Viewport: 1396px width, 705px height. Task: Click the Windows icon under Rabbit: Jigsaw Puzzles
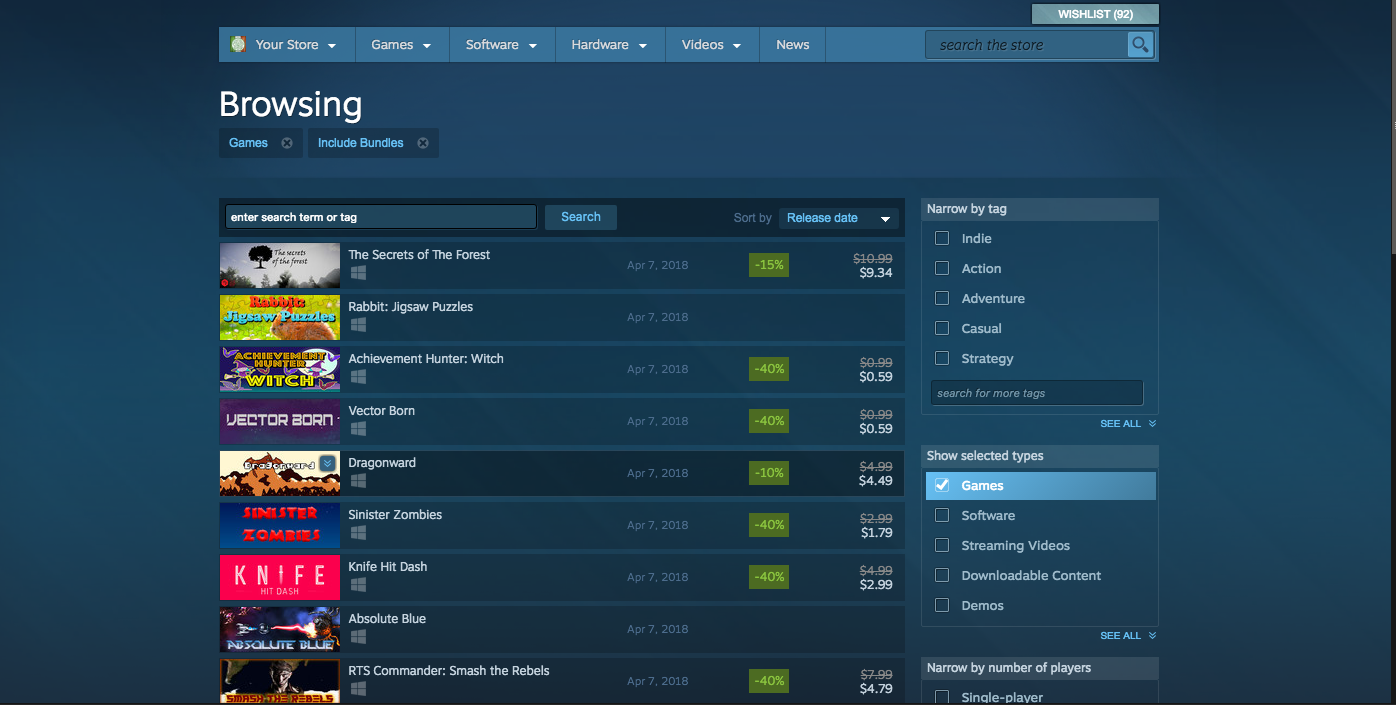[358, 325]
